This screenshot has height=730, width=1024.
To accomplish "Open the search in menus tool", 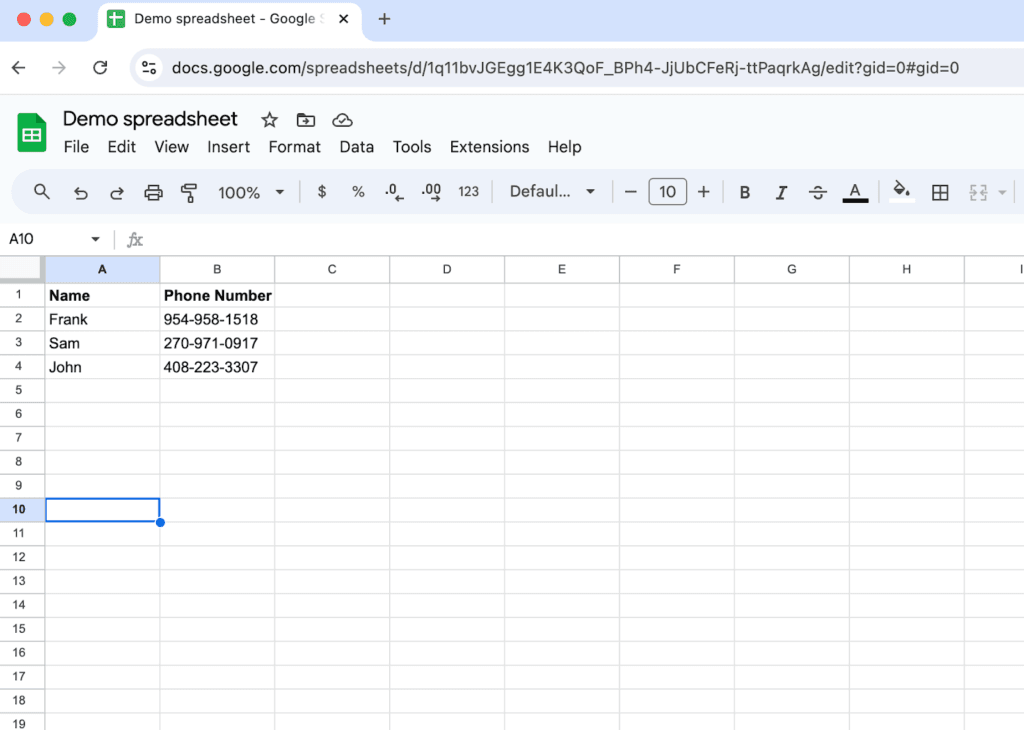I will pyautogui.click(x=40, y=192).
